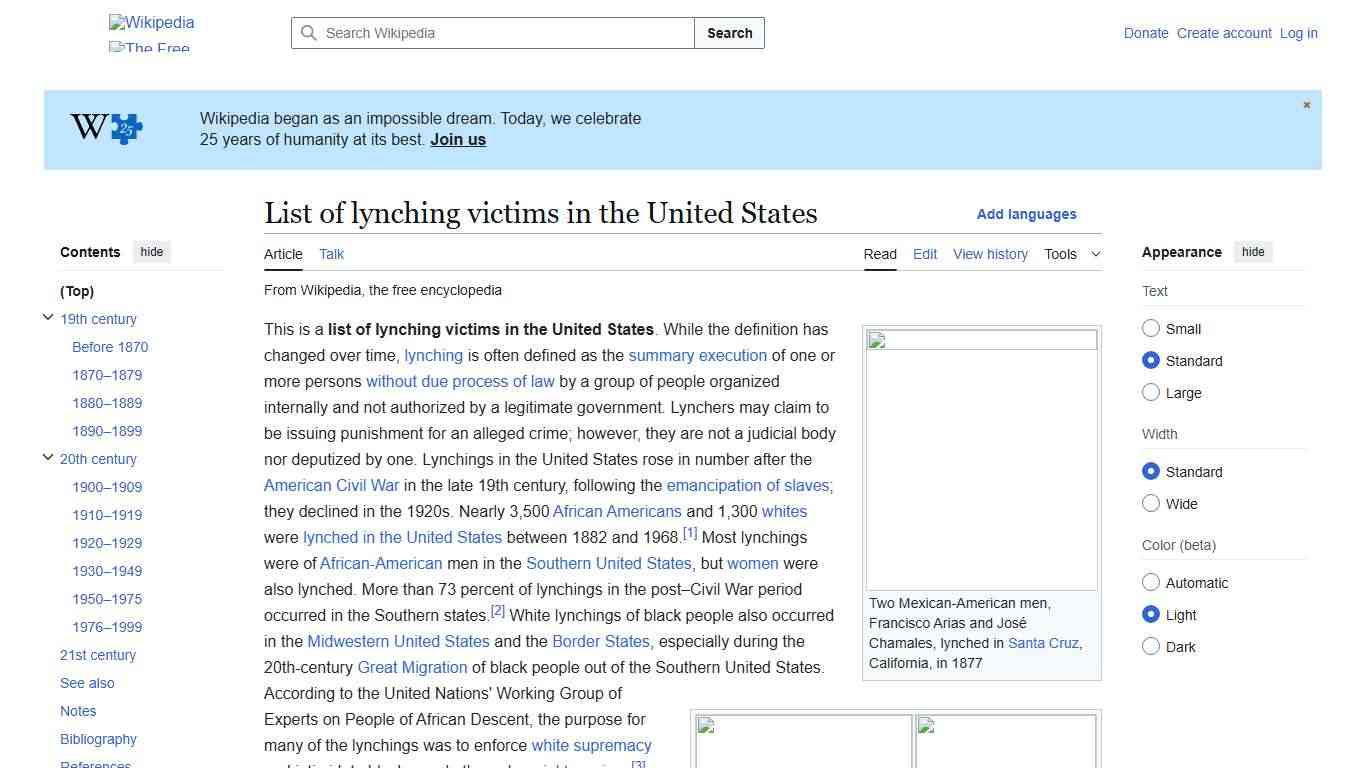This screenshot has height=768, width=1366.
Task: Open the View history tab
Action: click(990, 254)
